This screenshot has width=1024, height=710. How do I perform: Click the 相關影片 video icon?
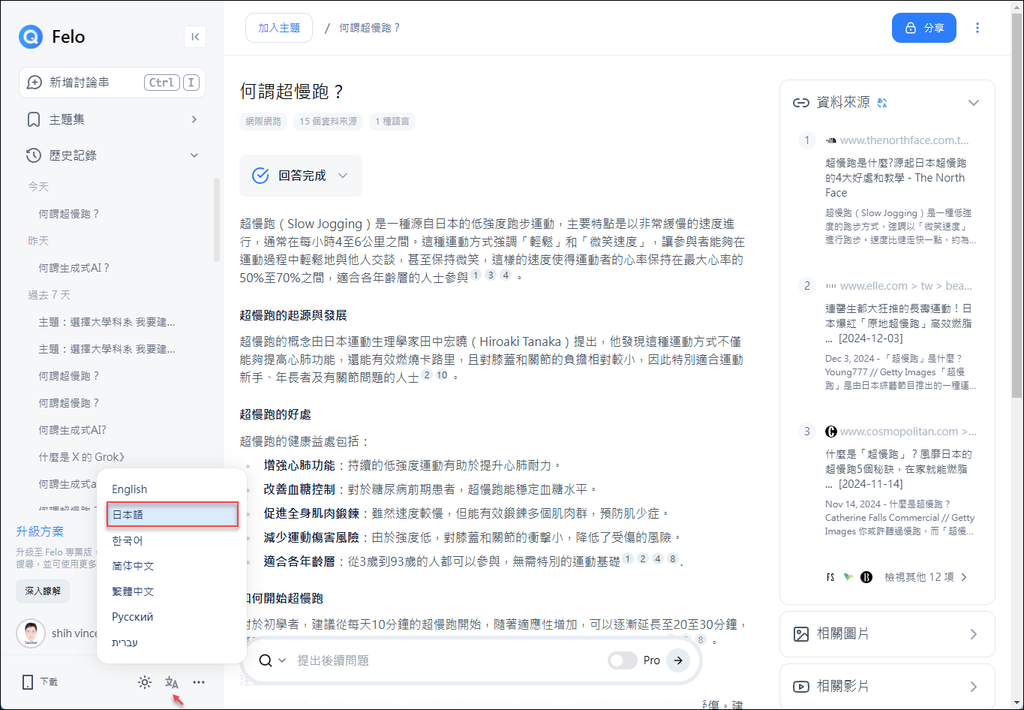[x=801, y=686]
